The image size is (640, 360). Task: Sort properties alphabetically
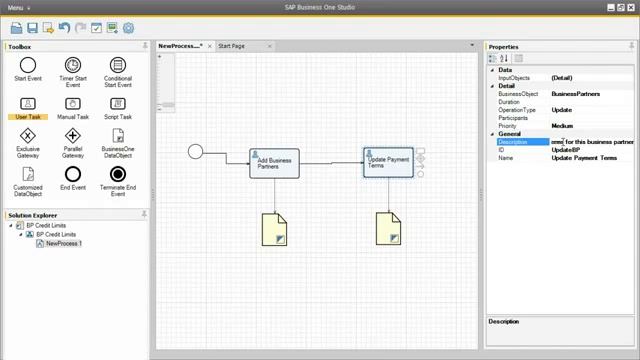click(504, 59)
